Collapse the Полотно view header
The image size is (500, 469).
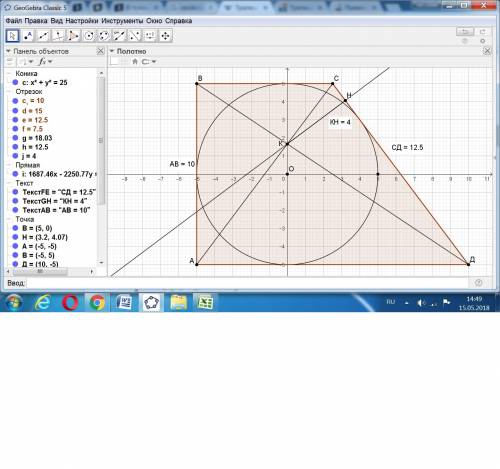[112, 51]
